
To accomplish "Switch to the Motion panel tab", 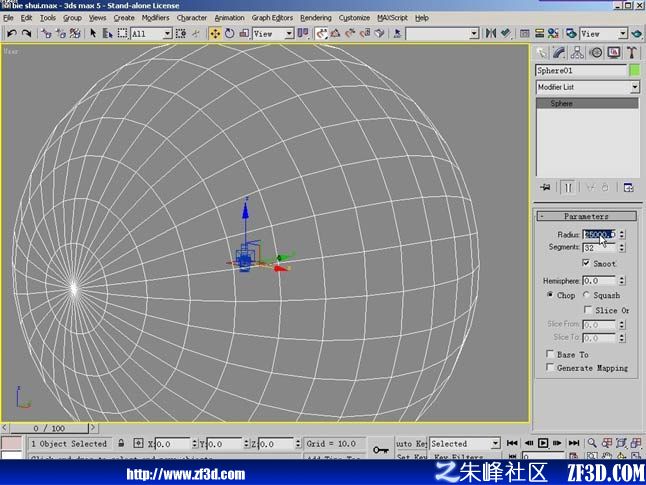I will coord(596,52).
